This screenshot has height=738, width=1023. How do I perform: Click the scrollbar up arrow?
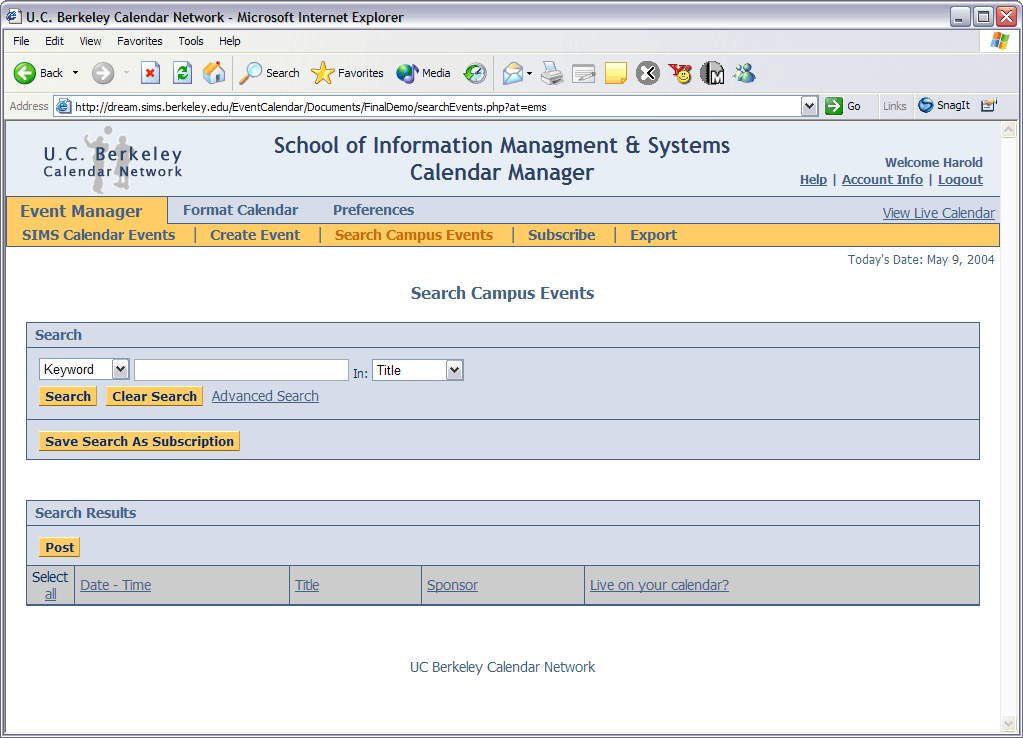[1008, 129]
